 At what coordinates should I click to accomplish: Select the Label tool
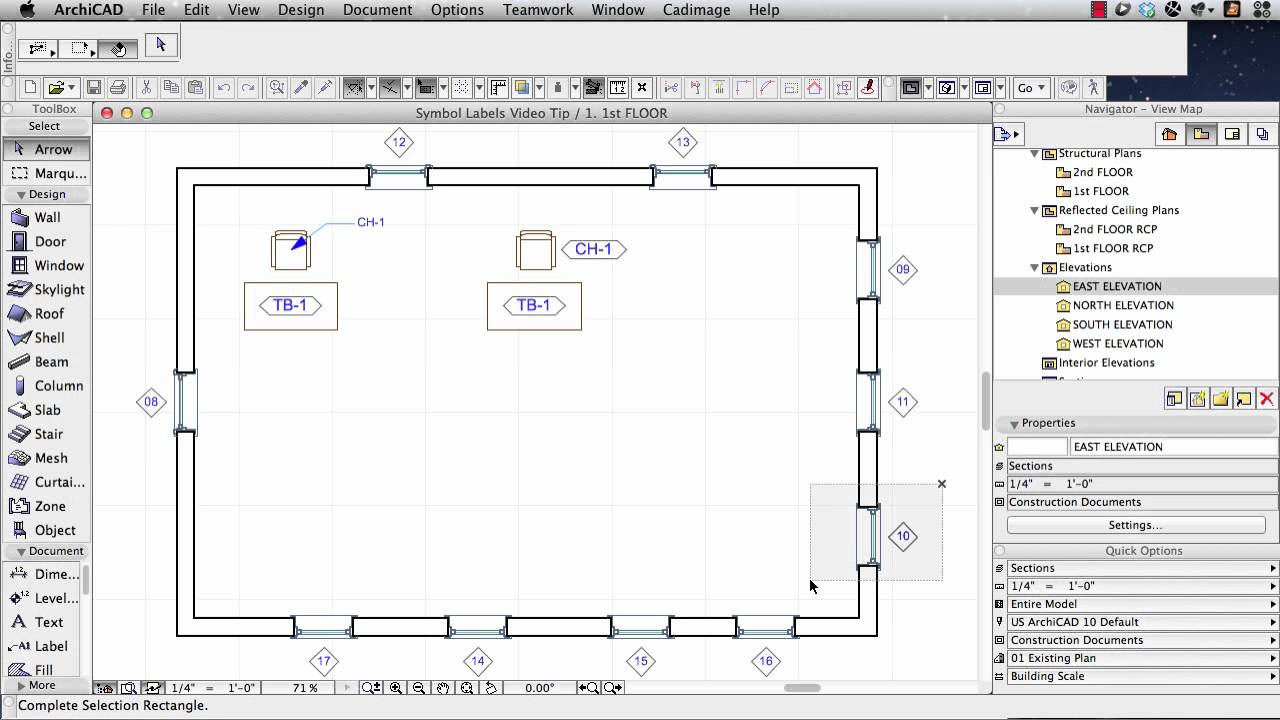(44, 646)
